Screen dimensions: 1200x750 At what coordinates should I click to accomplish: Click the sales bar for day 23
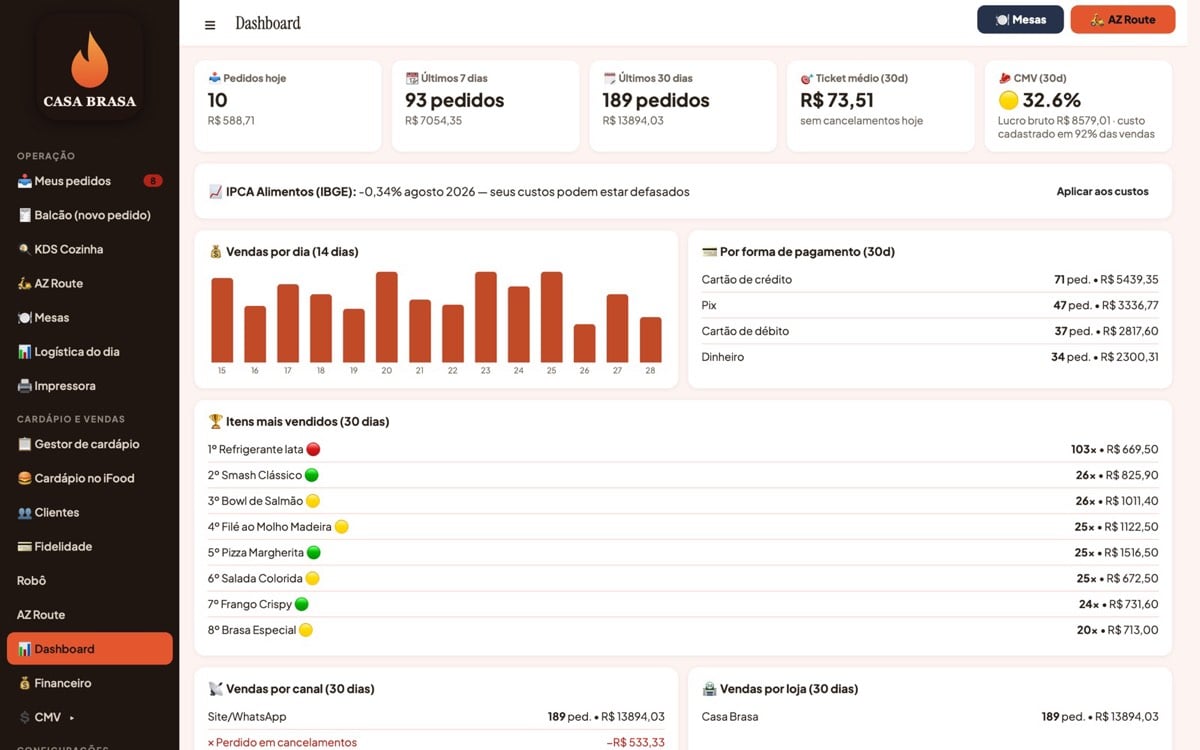click(x=486, y=317)
